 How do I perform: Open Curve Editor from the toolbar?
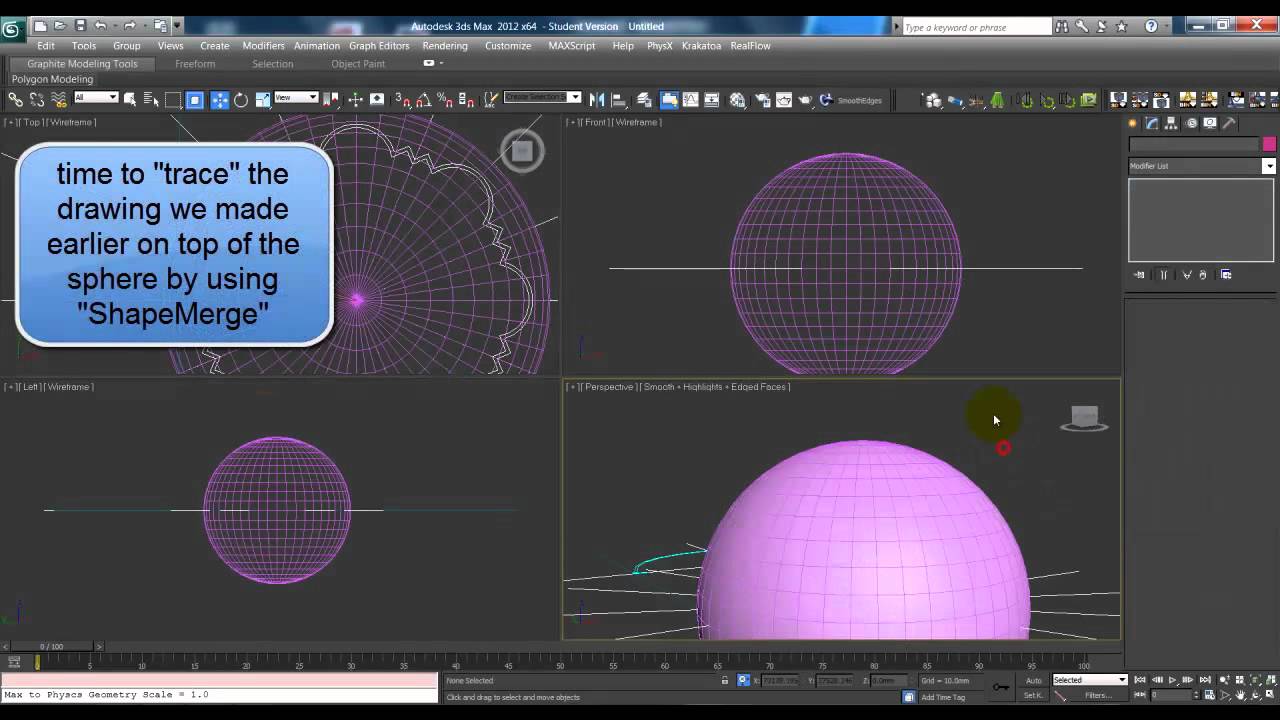[x=690, y=99]
